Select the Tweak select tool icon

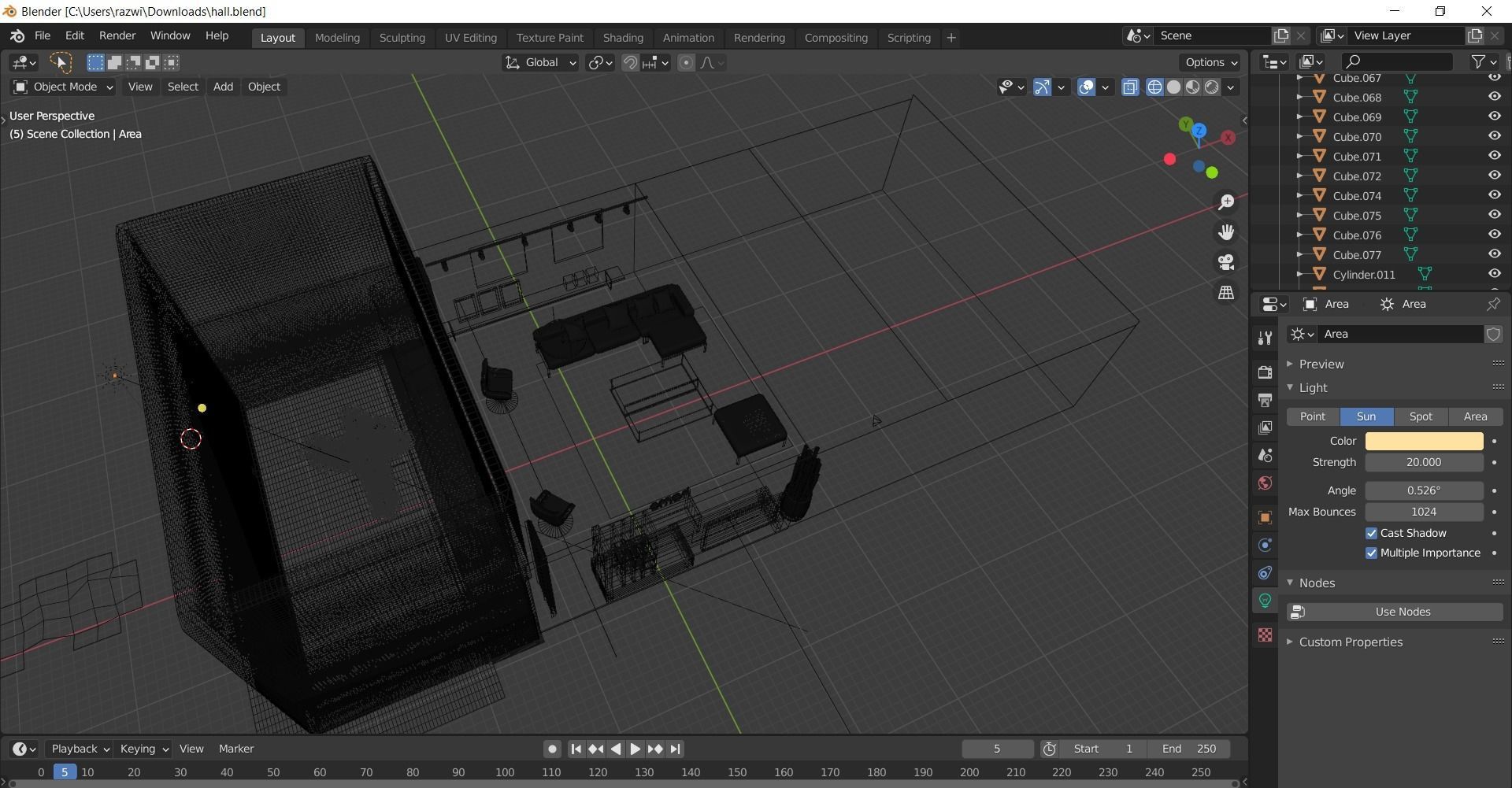[61, 62]
